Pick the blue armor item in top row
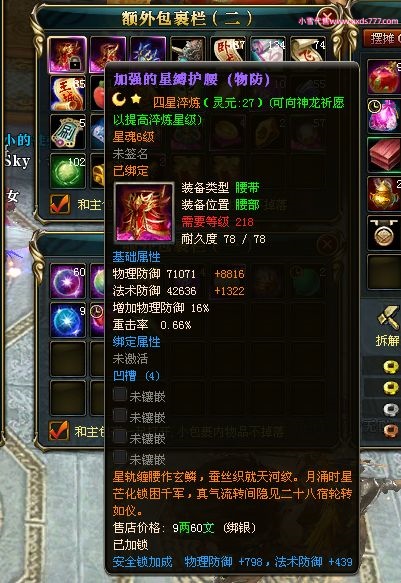Image resolution: width=401 pixels, height=583 pixels. pyautogui.click(x=148, y=49)
